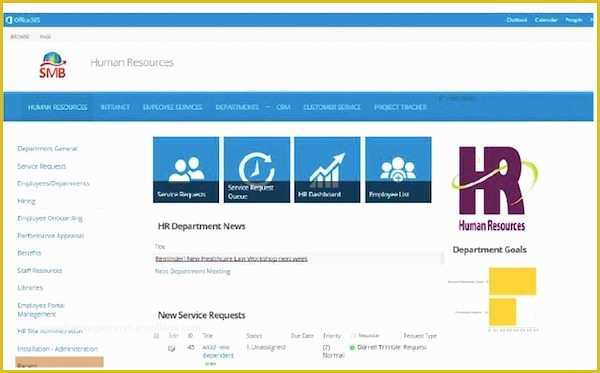600x373 pixels.
Task: Select Human Resources in navigation bar
Action: pyautogui.click(x=58, y=107)
